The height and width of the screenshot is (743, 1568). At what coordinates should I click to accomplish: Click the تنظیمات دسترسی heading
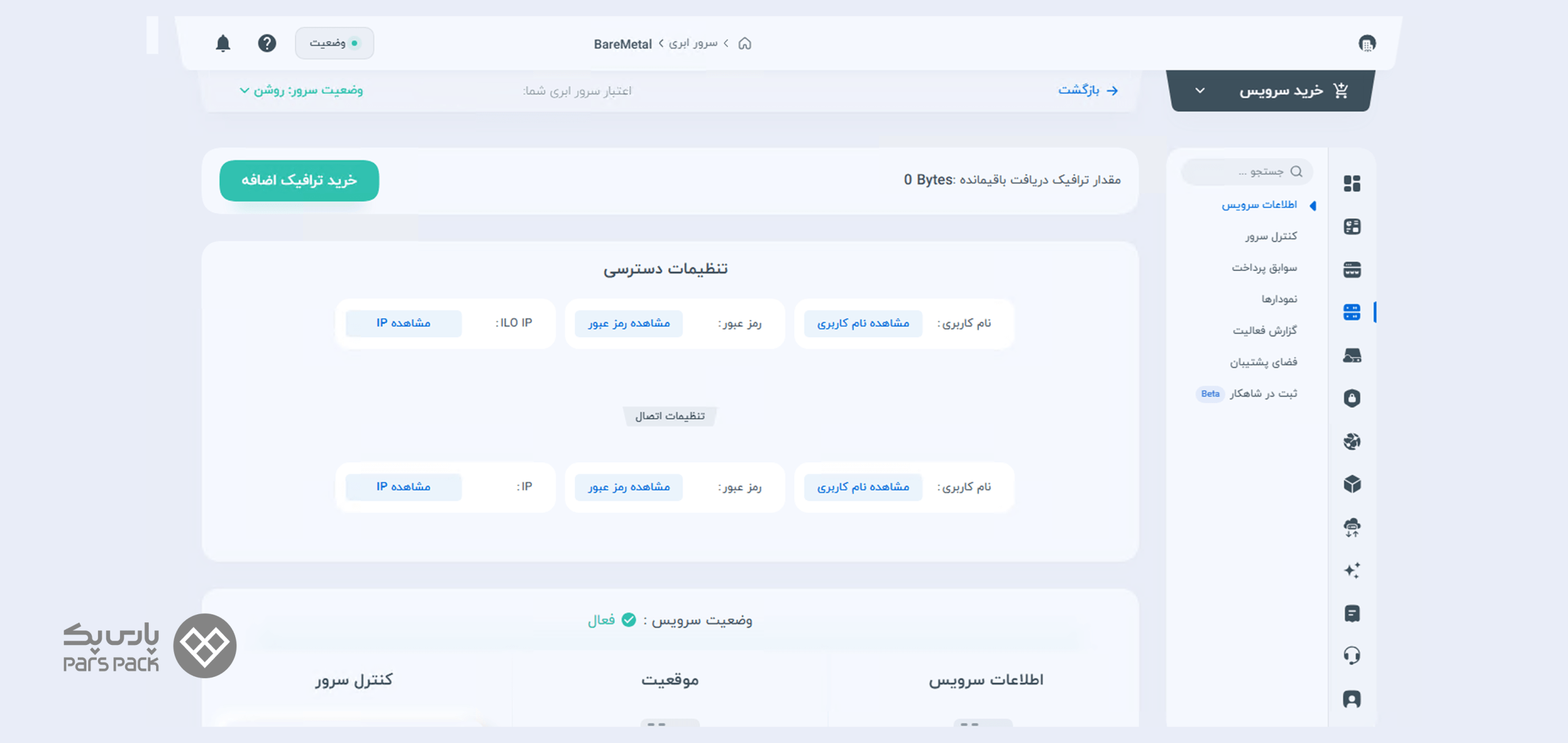point(666,269)
